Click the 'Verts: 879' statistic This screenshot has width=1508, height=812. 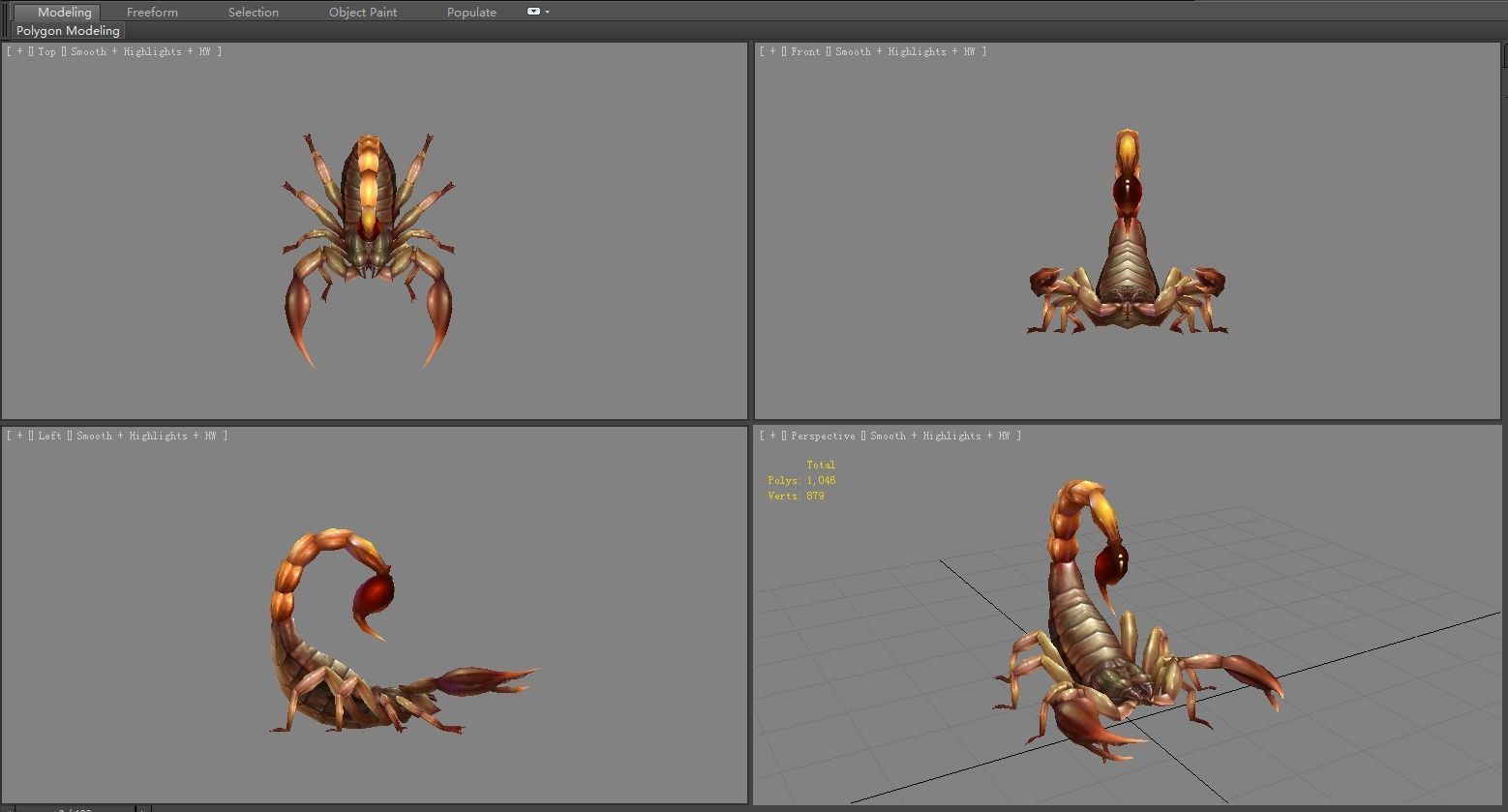[x=796, y=496]
